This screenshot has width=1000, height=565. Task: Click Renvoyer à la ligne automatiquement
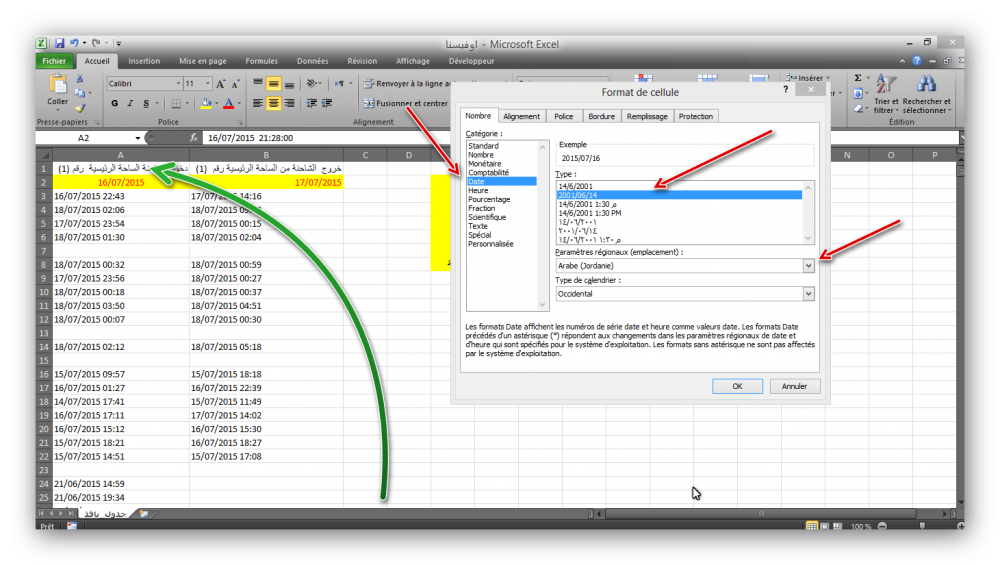click(406, 84)
